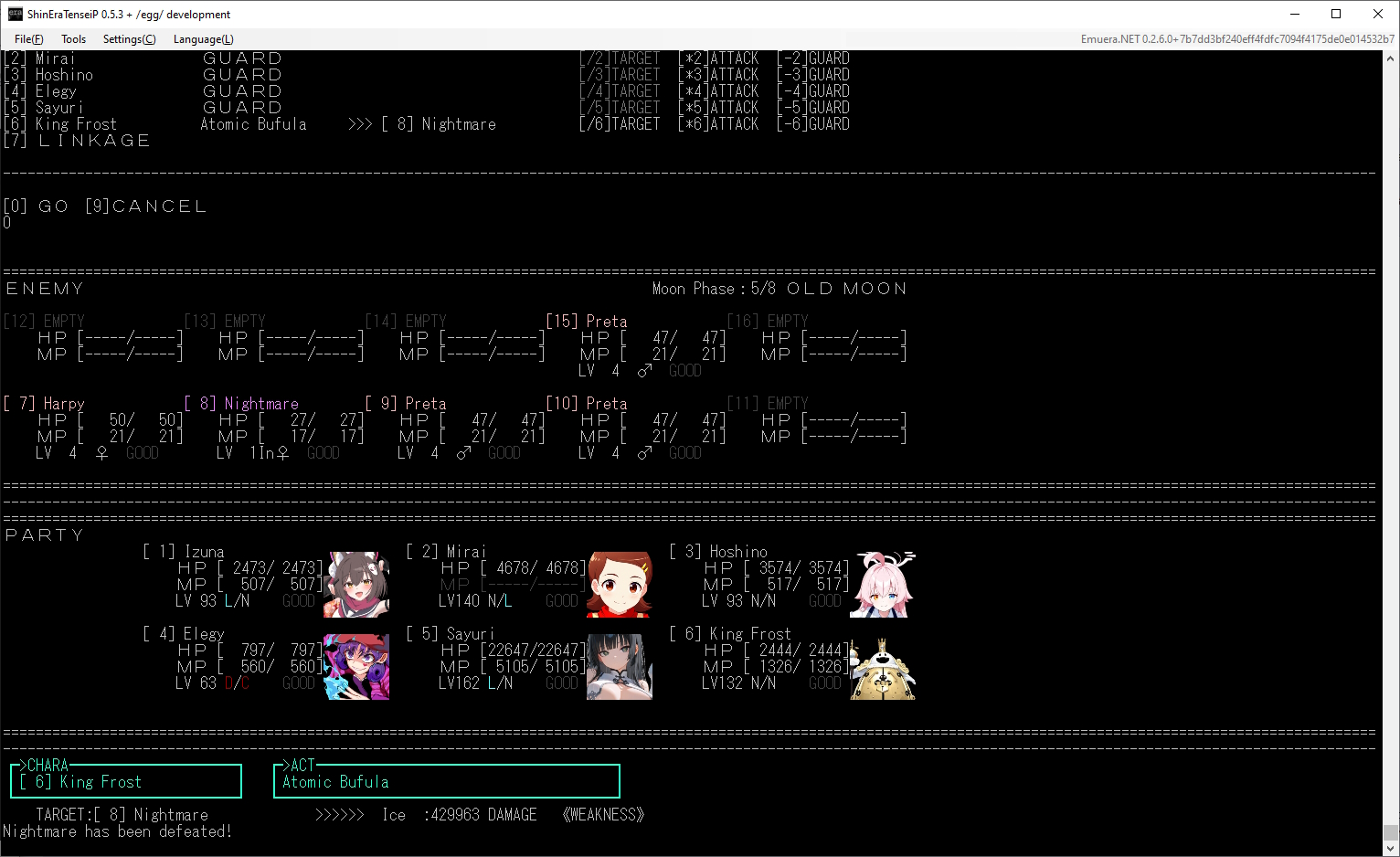Click the male symbol under [ 9] Preta
This screenshot has width=1400, height=857.
pos(464,453)
